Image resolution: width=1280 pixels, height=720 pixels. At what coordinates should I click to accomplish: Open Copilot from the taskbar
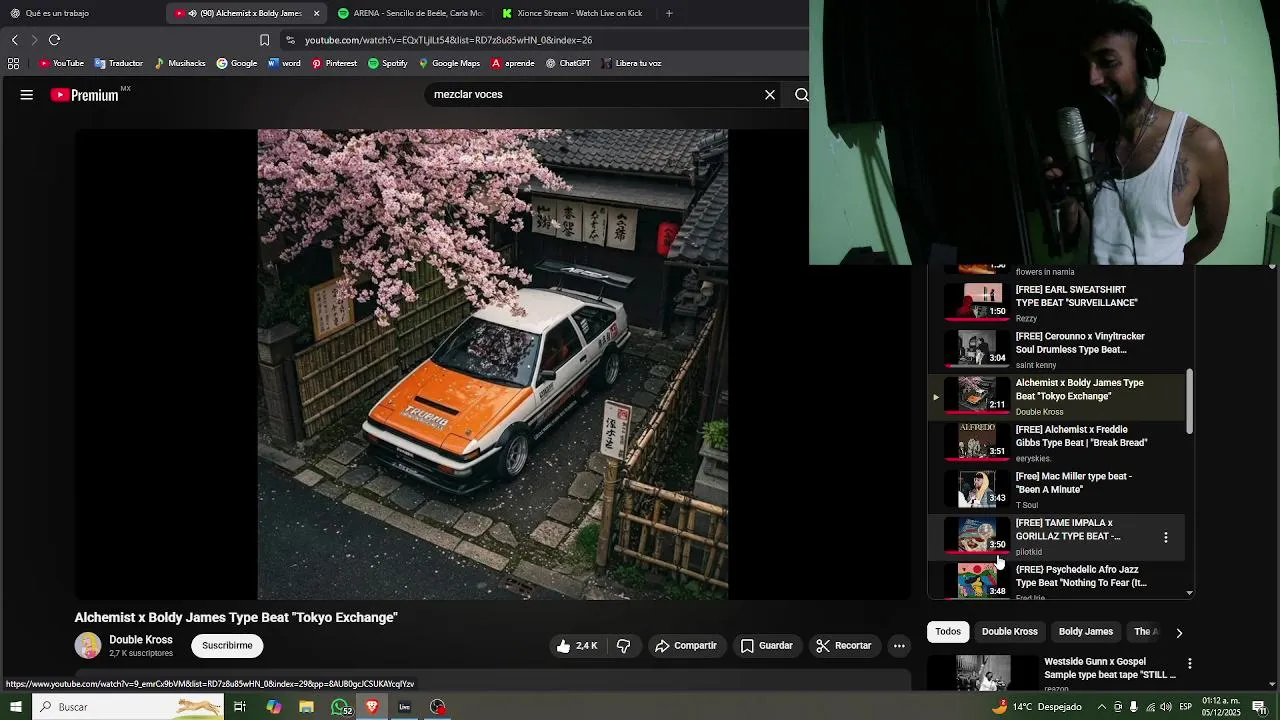point(274,707)
